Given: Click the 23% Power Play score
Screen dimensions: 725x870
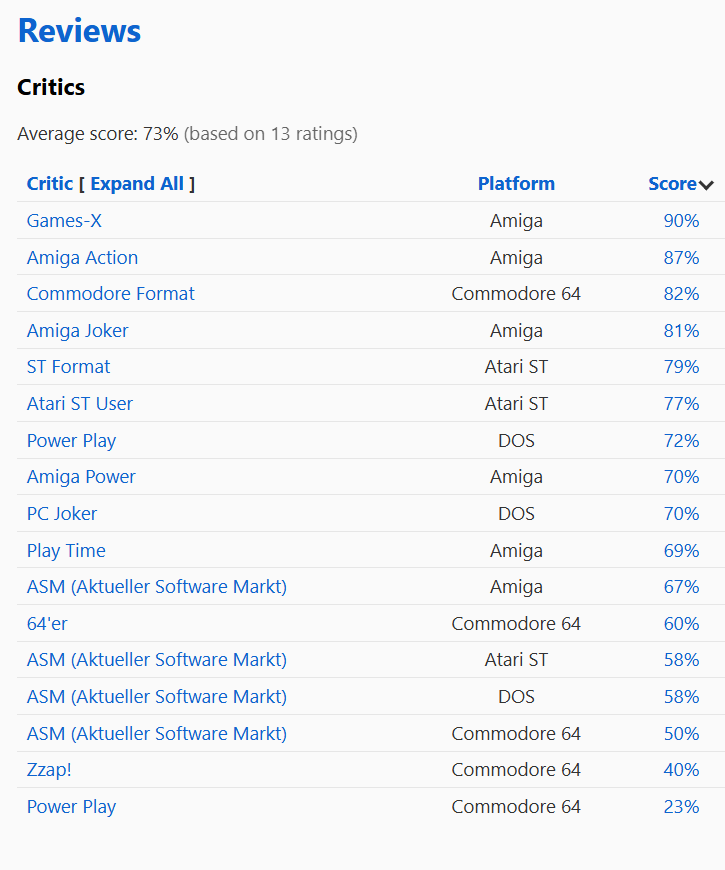Looking at the screenshot, I should [x=681, y=807].
